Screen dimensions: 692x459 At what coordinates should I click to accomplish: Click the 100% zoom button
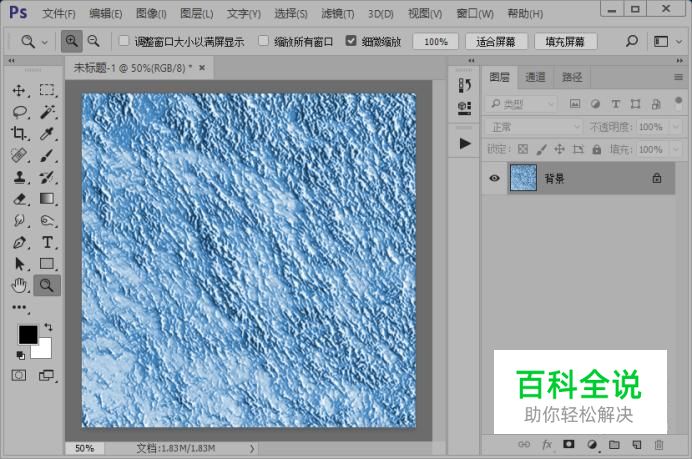436,41
